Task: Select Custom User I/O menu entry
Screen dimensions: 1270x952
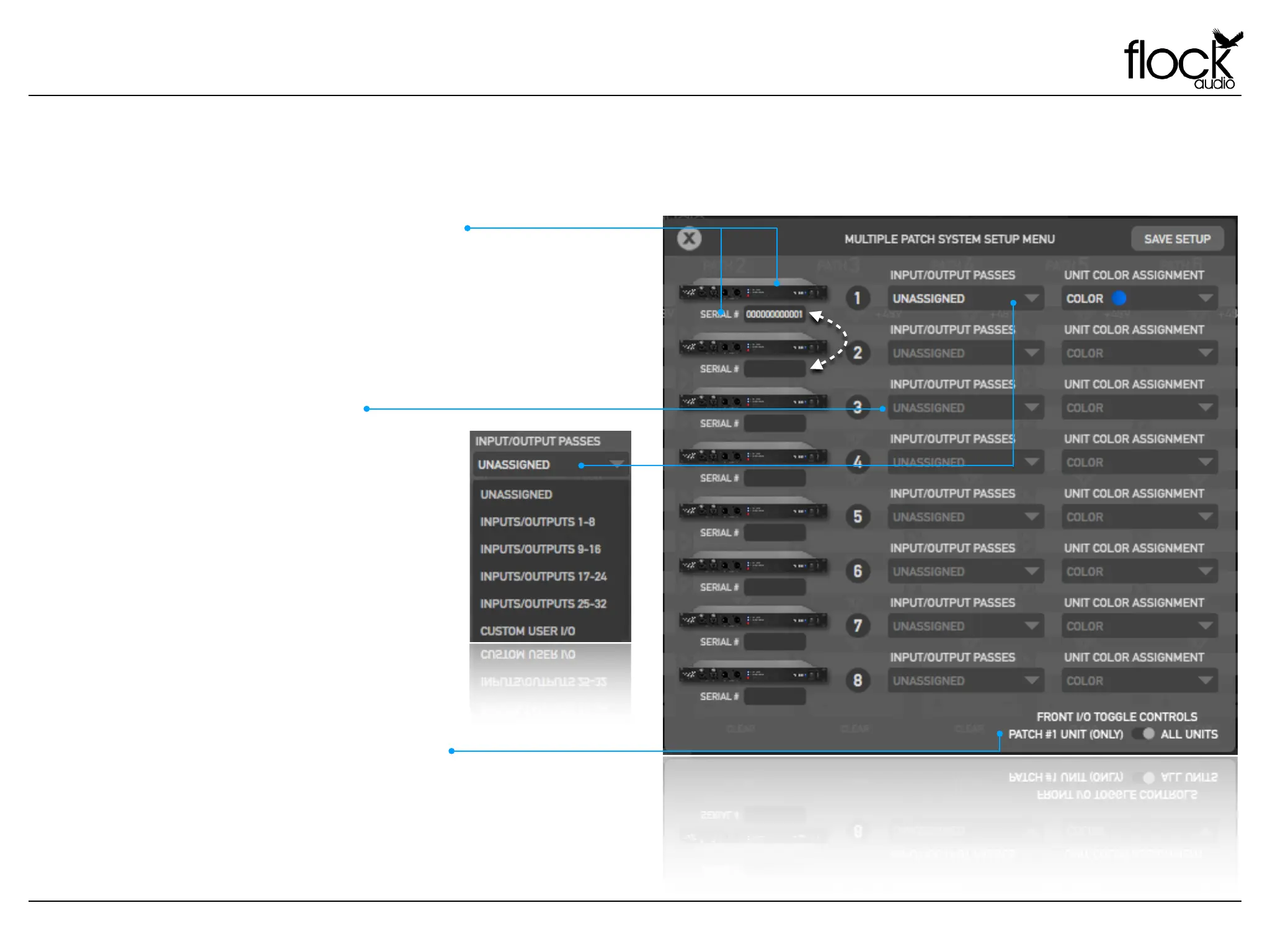Action: pyautogui.click(x=527, y=631)
